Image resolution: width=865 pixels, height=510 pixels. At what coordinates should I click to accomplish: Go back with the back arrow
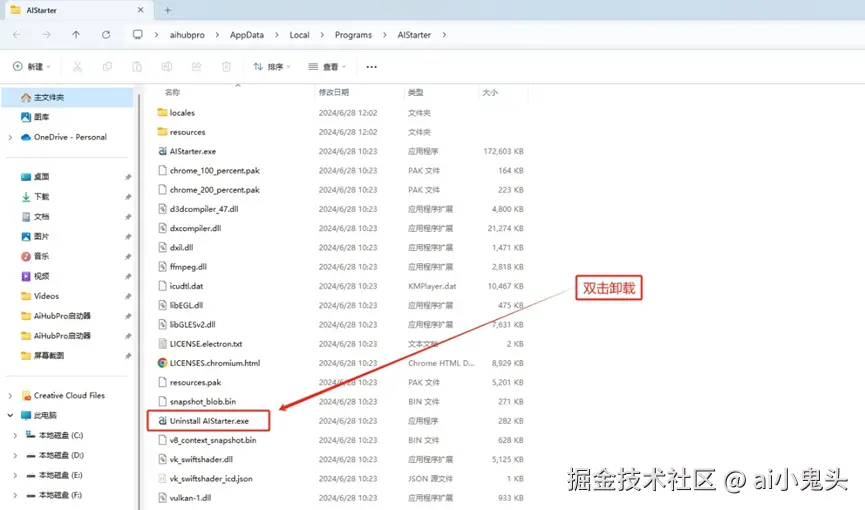point(17,35)
